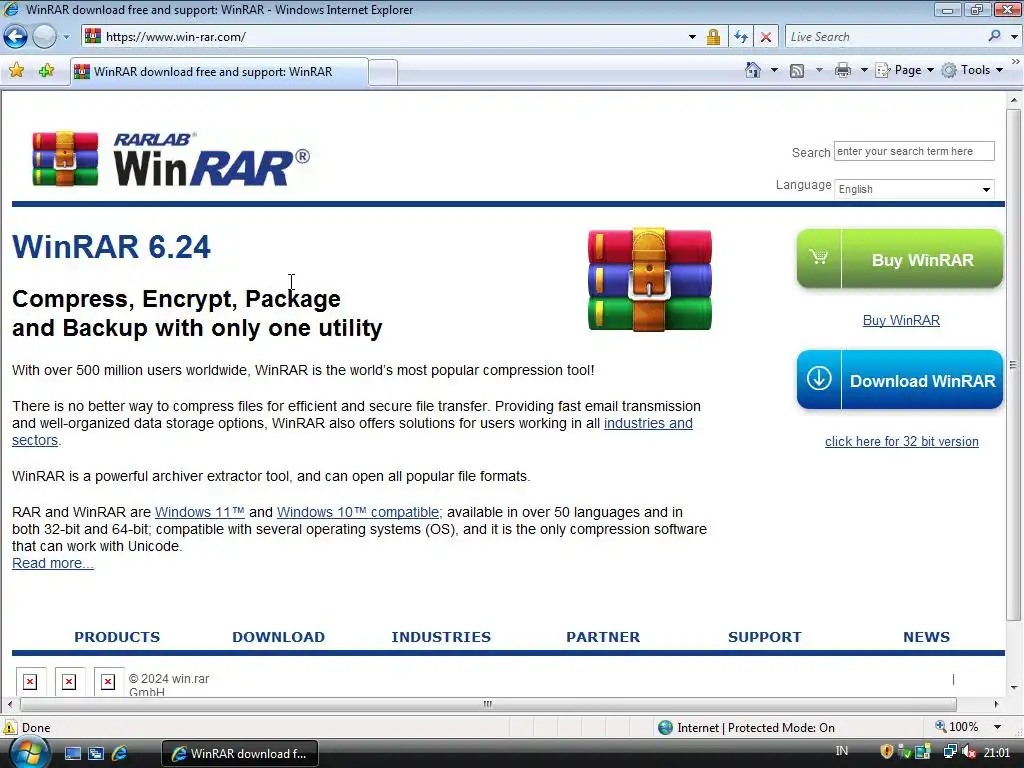Click the third broken image icon in footer
The width and height of the screenshot is (1024, 768).
click(x=108, y=682)
